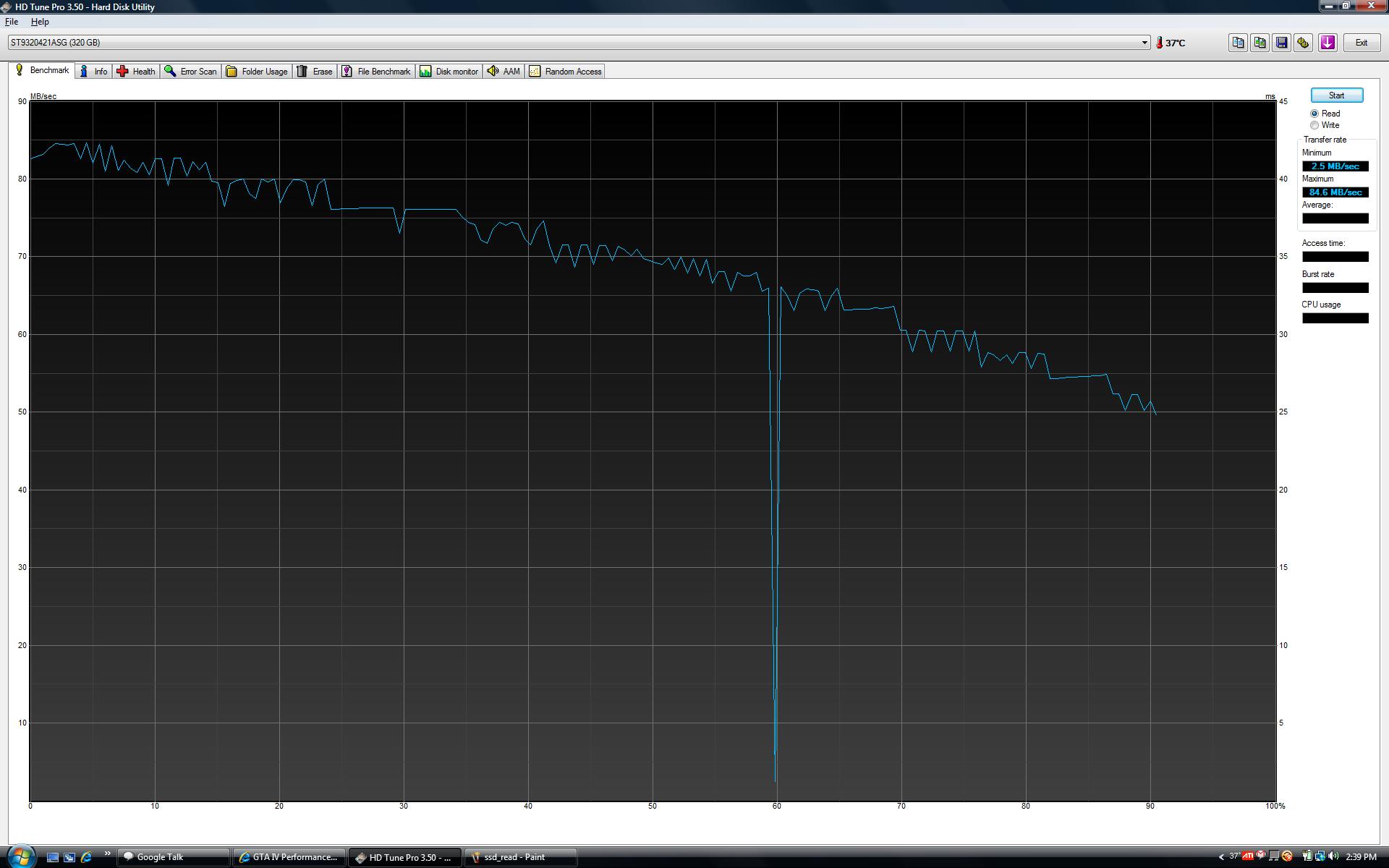The height and width of the screenshot is (868, 1389).
Task: Click the Show Desktop quick launch icon
Action: coord(53,857)
